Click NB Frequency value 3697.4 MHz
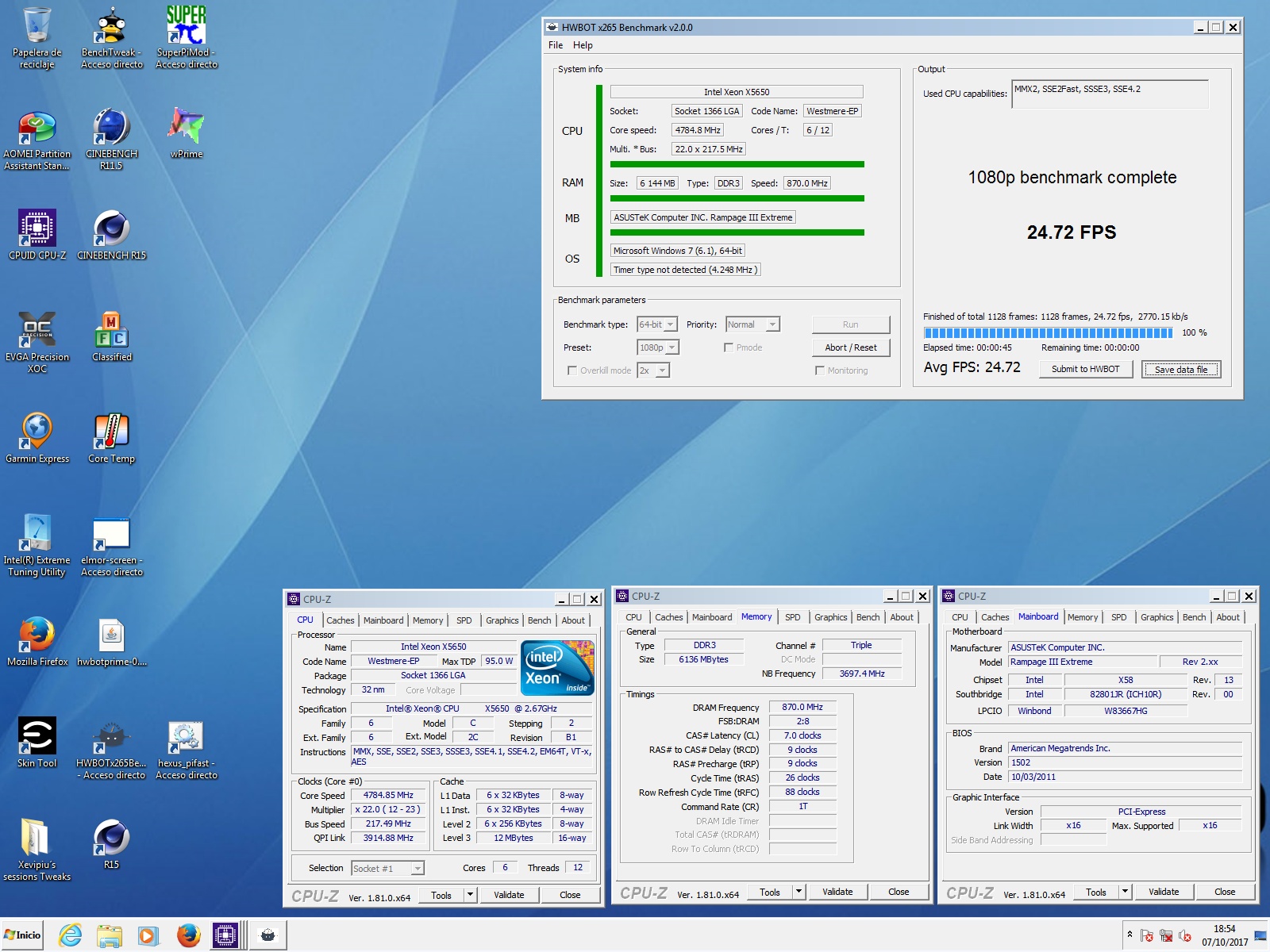This screenshot has width=1270, height=952. pos(862,674)
